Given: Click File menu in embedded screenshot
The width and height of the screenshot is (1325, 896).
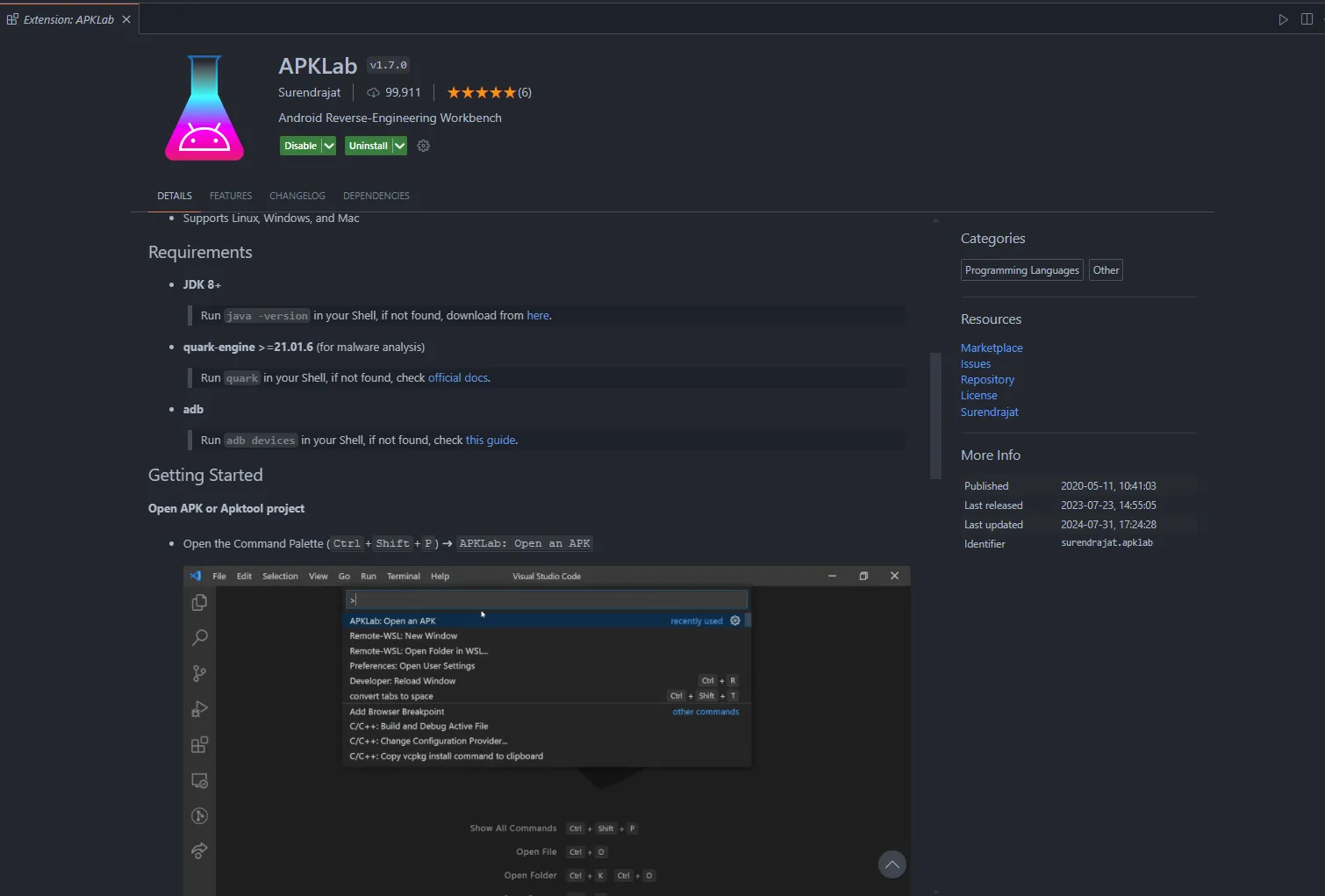Looking at the screenshot, I should 219,577.
